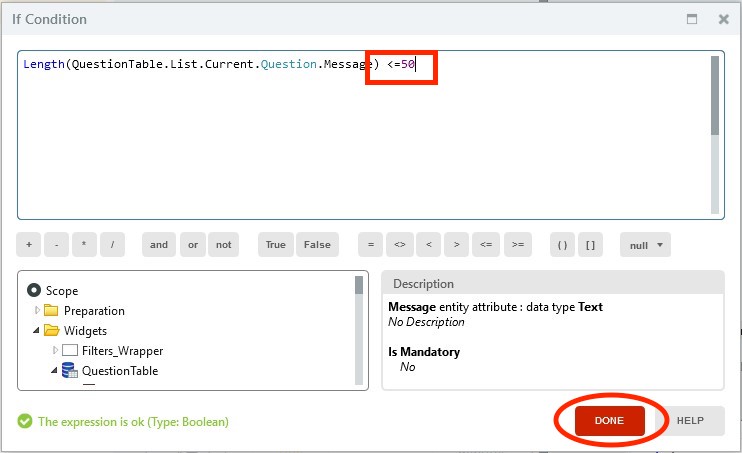Select the Filters_Wrapper container icon
This screenshot has height=453, width=742.
tap(70, 350)
